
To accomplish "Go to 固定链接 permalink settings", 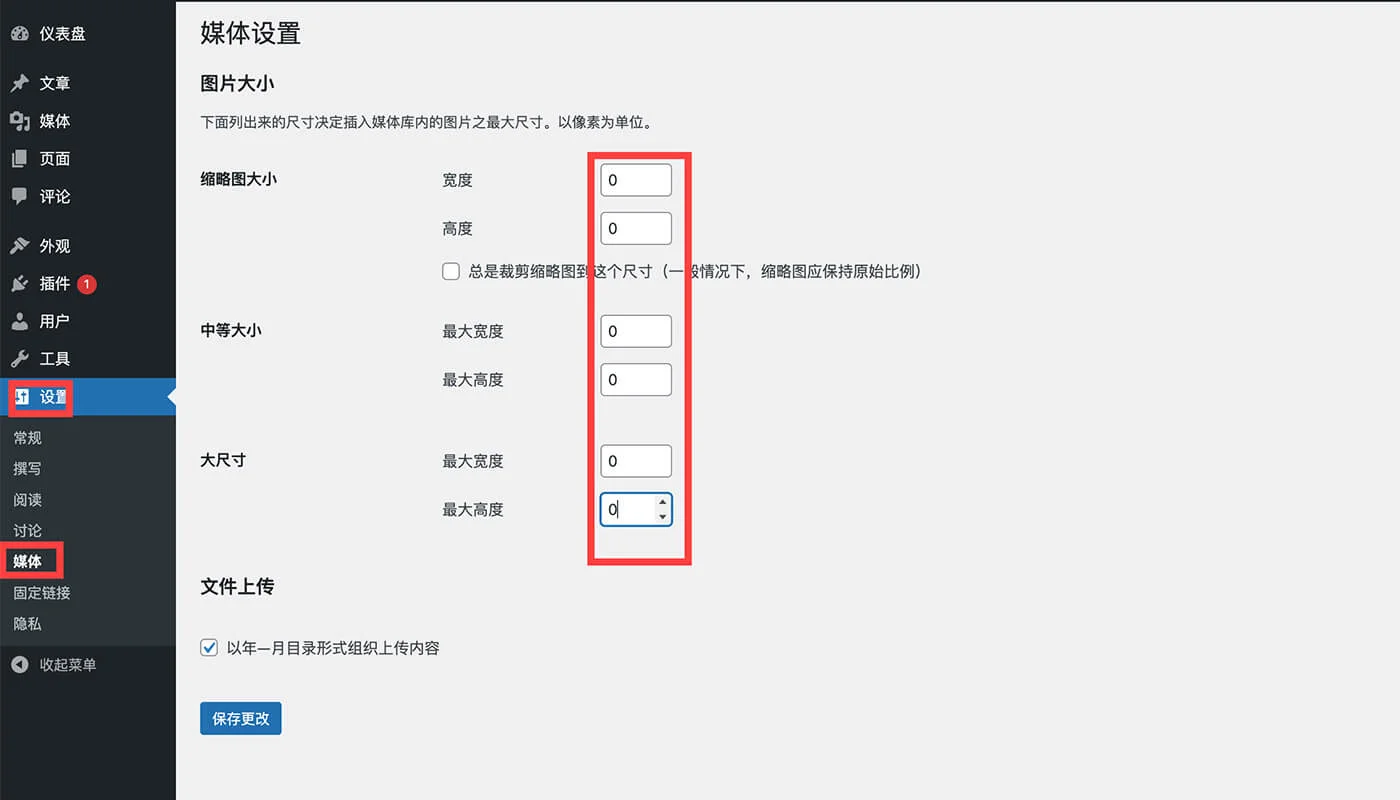I will [x=40, y=592].
